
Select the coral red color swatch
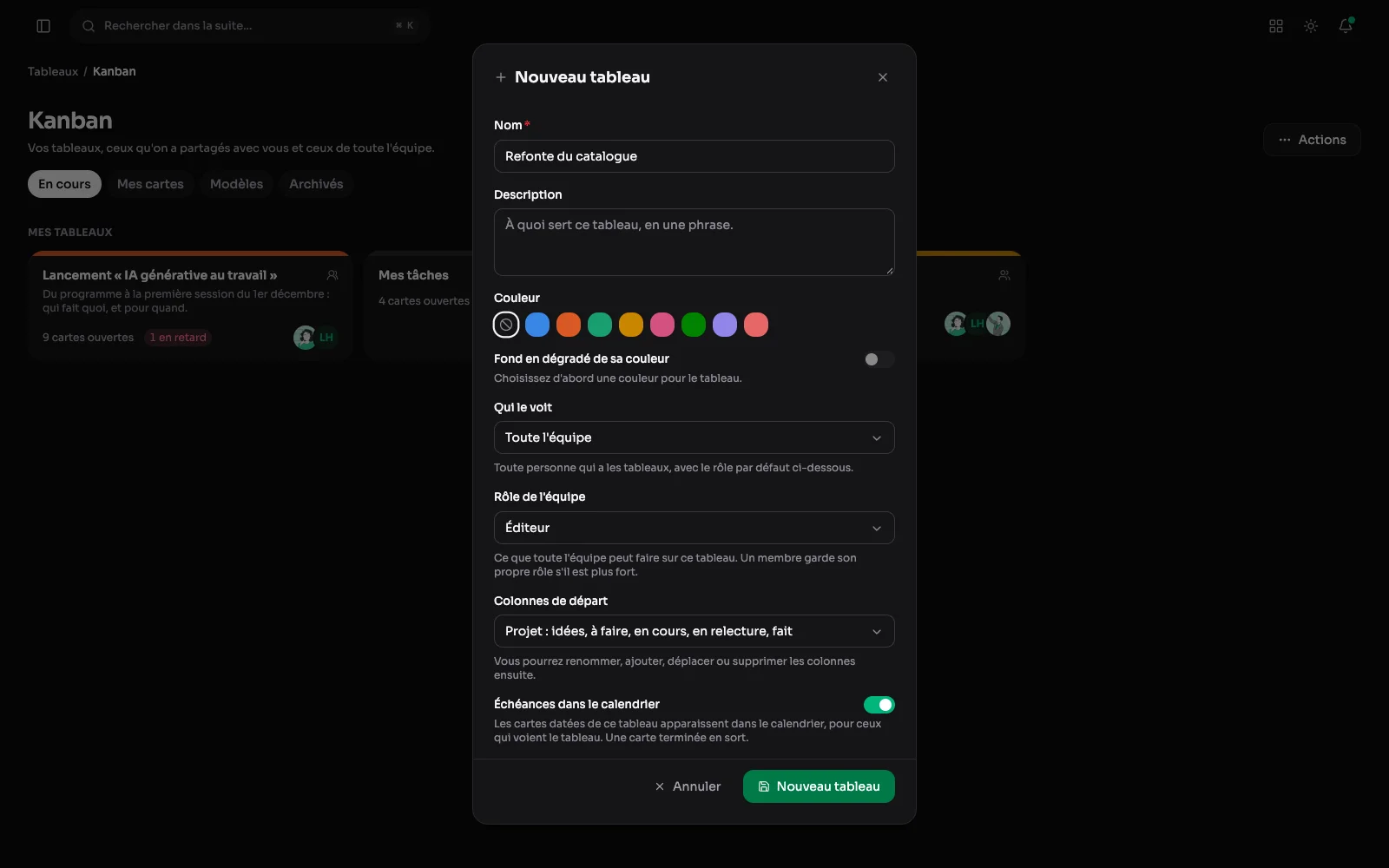756,325
